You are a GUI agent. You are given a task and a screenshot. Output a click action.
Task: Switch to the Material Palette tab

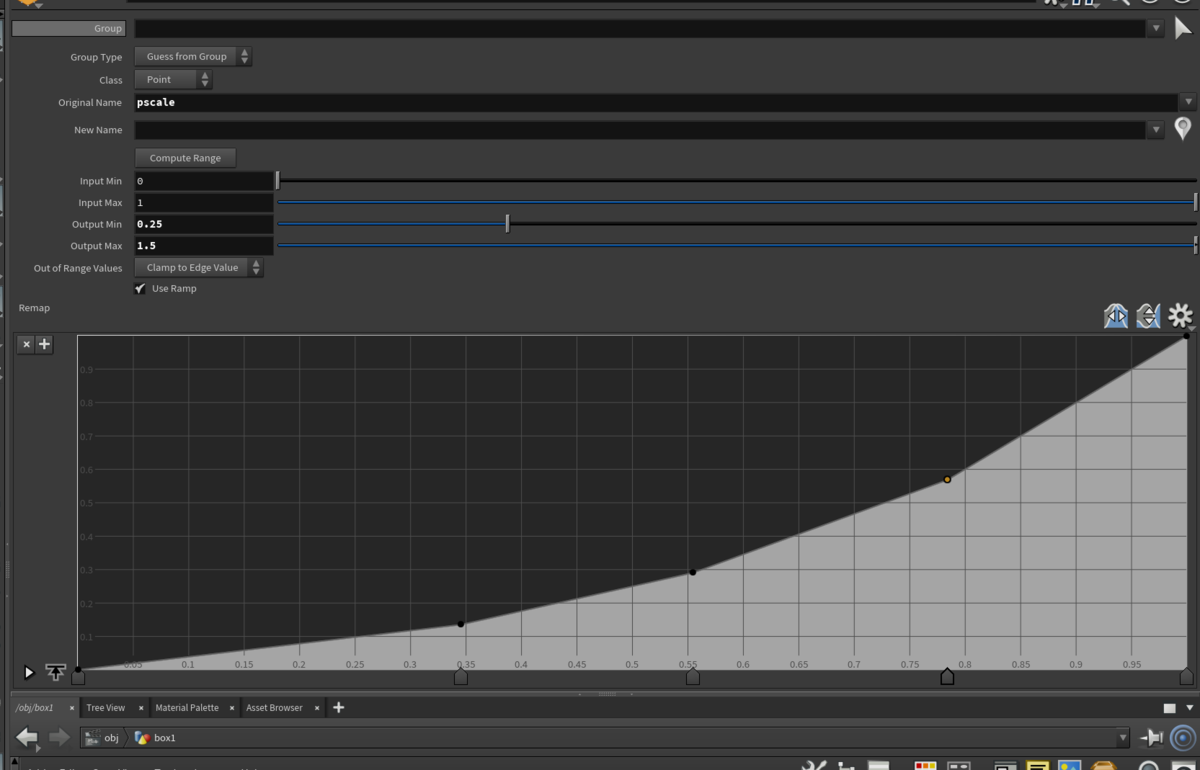tap(187, 708)
